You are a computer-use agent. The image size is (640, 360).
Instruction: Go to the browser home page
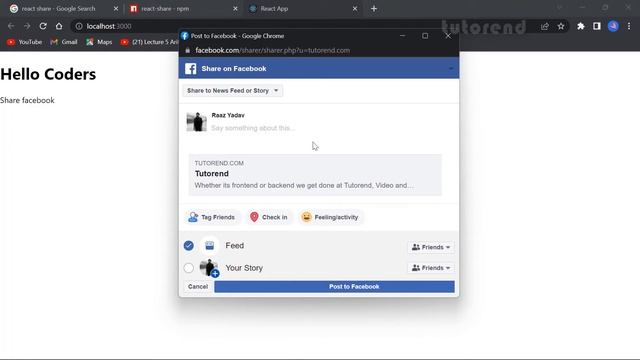[59, 26]
